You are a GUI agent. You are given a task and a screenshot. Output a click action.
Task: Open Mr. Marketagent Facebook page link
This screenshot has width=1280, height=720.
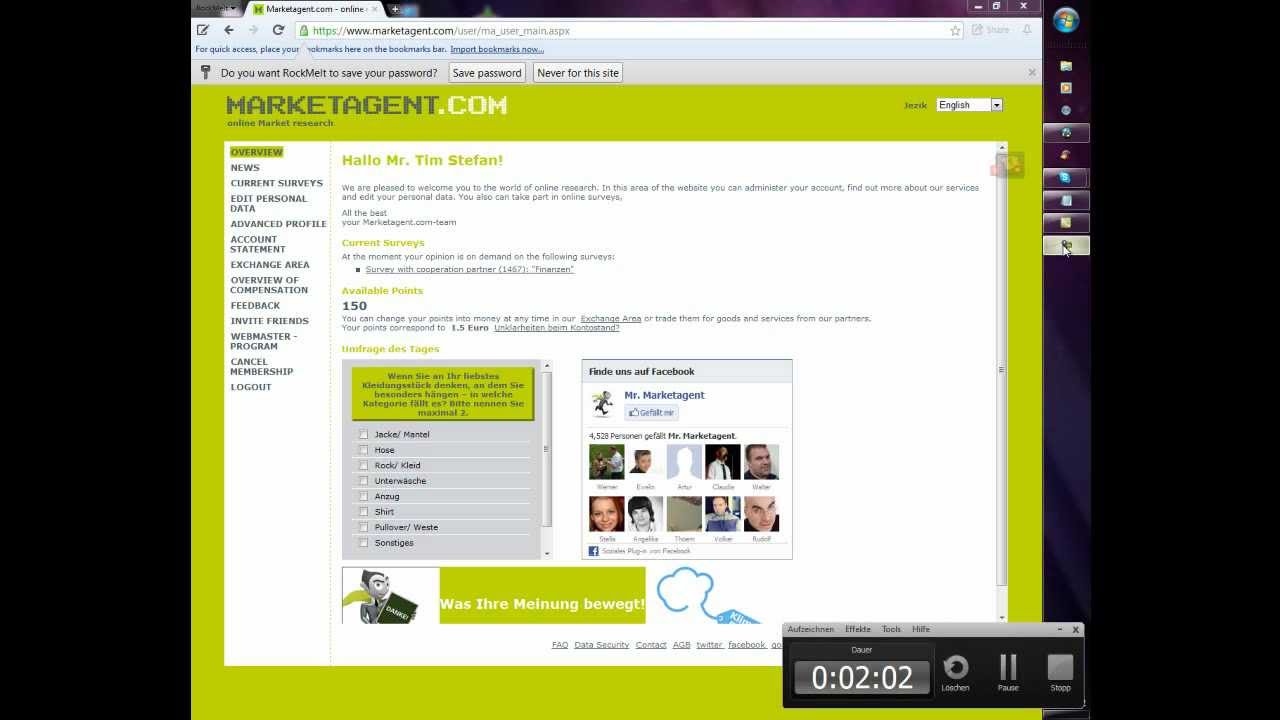click(665, 395)
